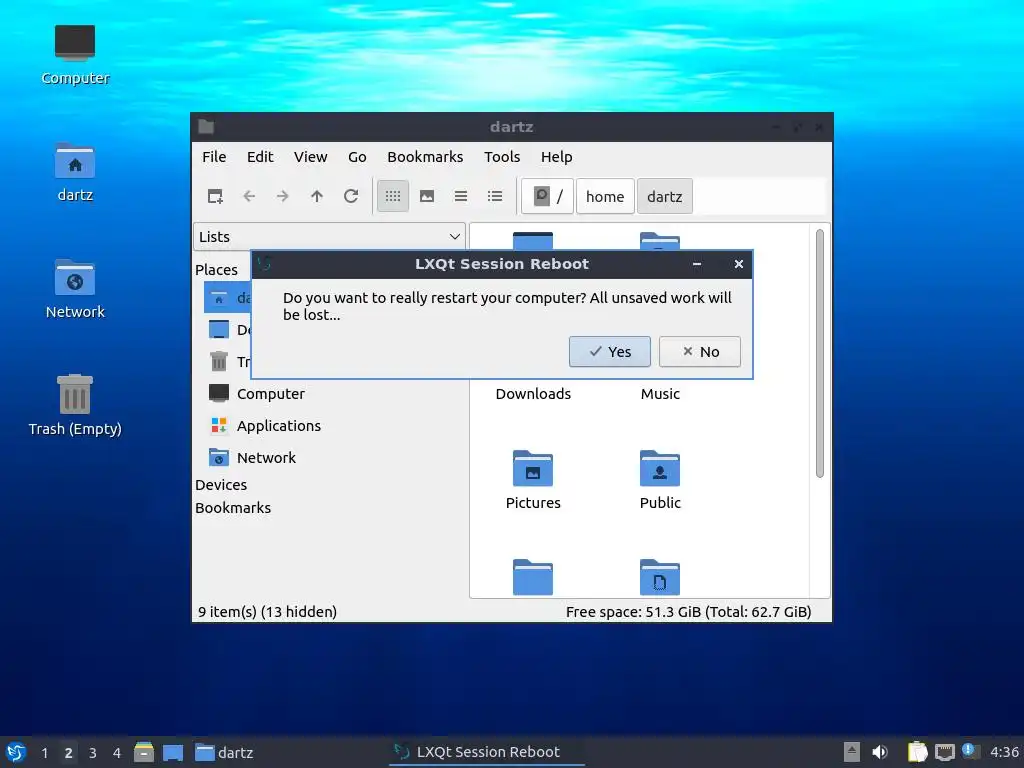Viewport: 1024px width, 768px height.
Task: Open the Lists side pane dropdown
Action: 329,236
